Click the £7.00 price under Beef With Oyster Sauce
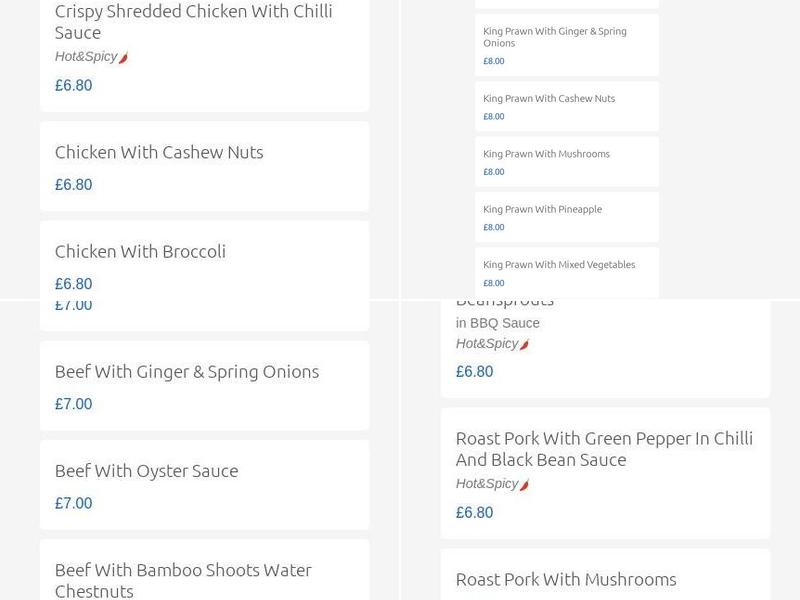 tap(73, 503)
